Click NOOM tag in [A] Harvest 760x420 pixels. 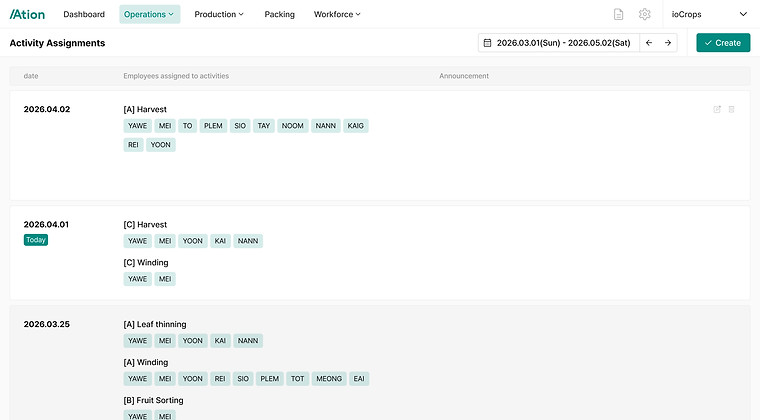pyautogui.click(x=293, y=126)
